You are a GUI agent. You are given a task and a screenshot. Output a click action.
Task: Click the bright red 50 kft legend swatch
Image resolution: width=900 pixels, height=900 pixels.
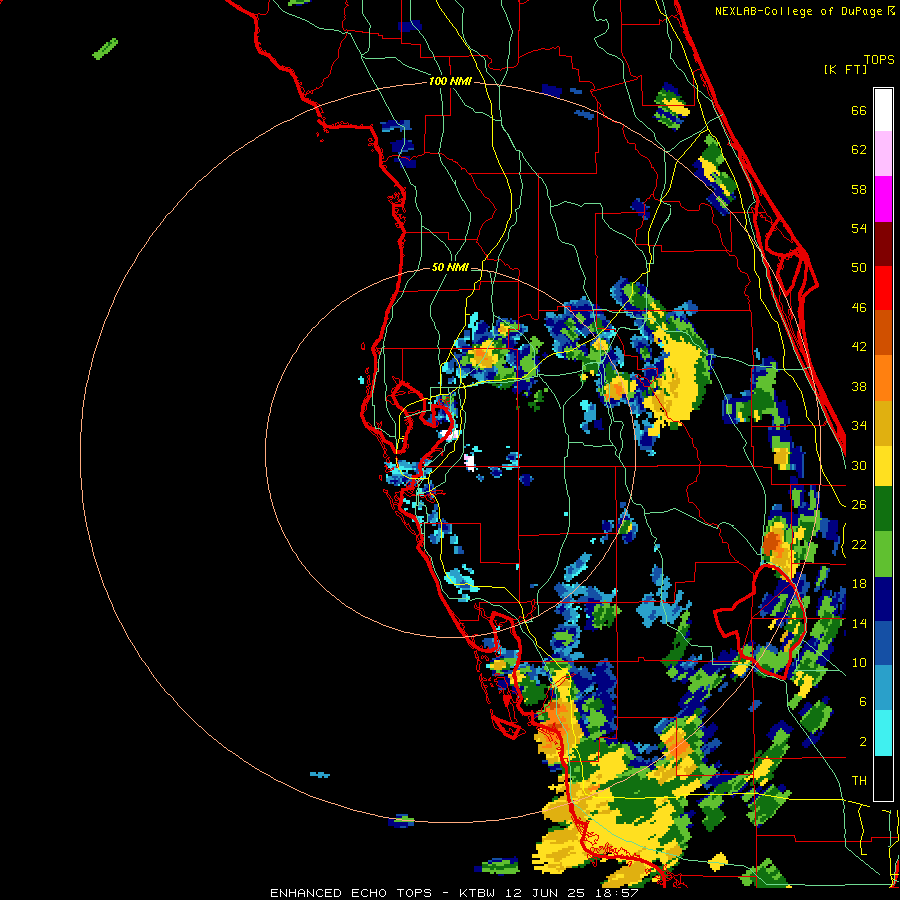click(x=883, y=288)
